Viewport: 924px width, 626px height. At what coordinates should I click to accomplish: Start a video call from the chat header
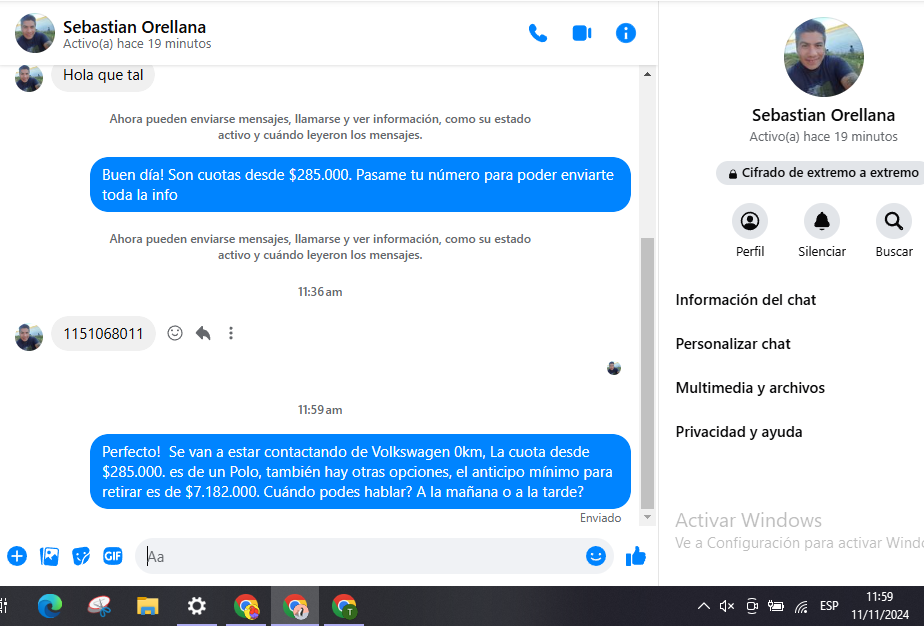click(x=582, y=33)
